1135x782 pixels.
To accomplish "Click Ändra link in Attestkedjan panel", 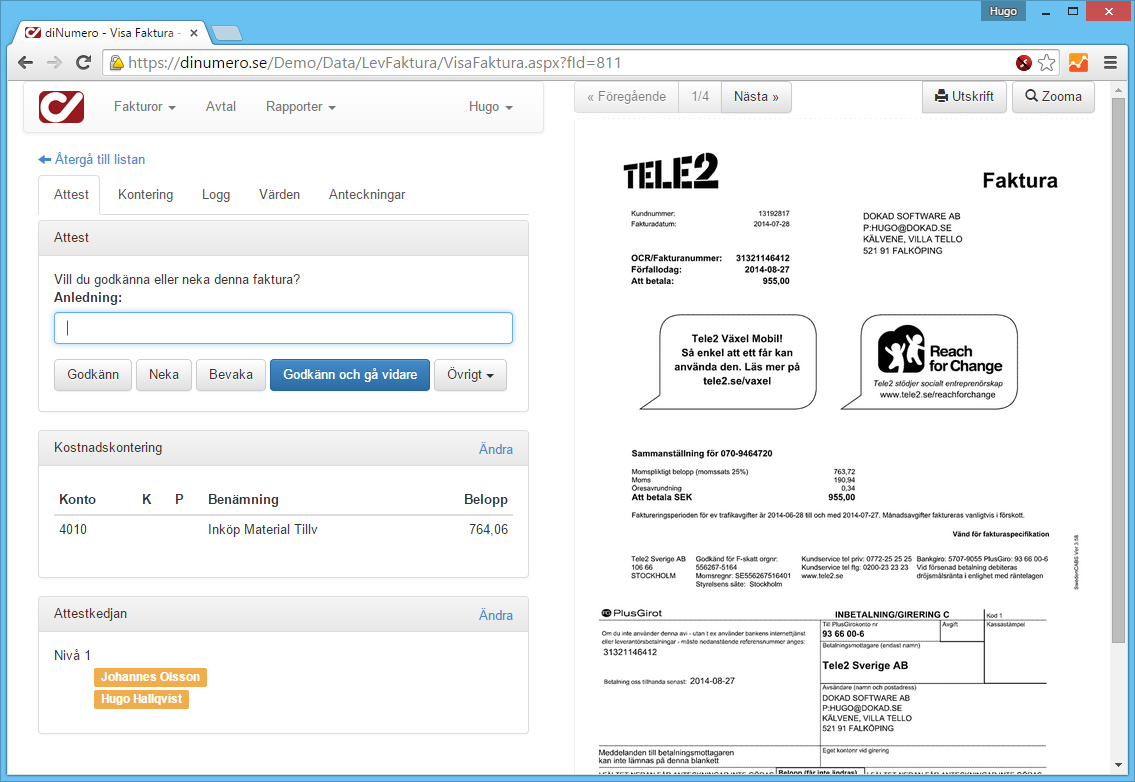I will point(496,615).
